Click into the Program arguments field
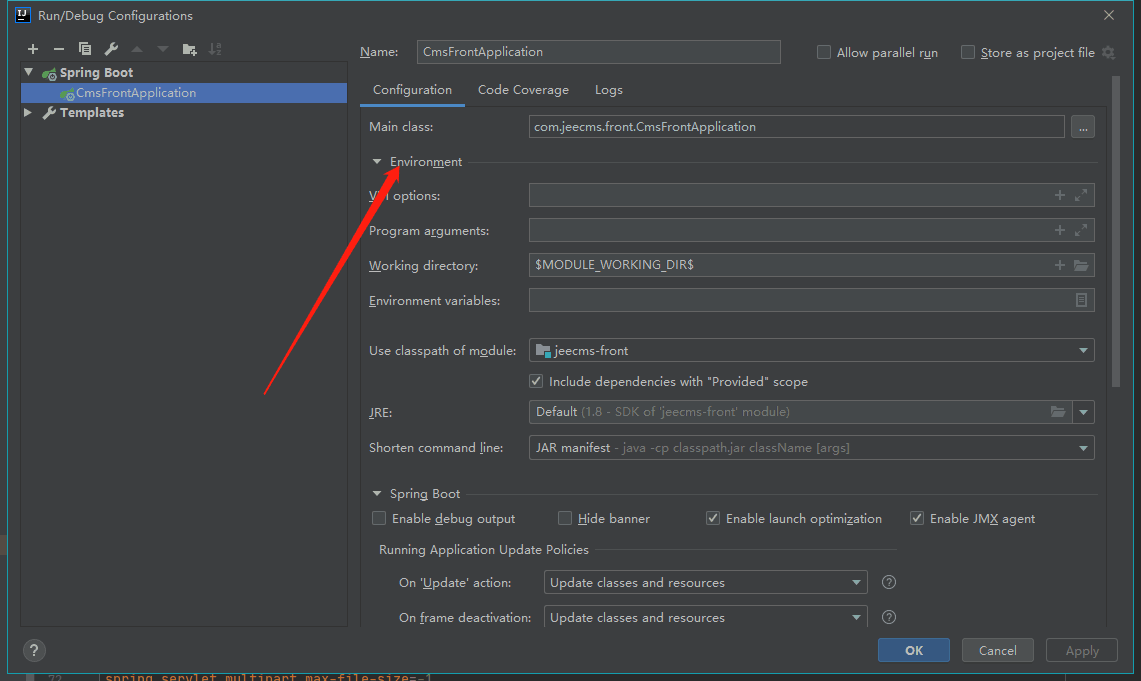 coord(788,230)
